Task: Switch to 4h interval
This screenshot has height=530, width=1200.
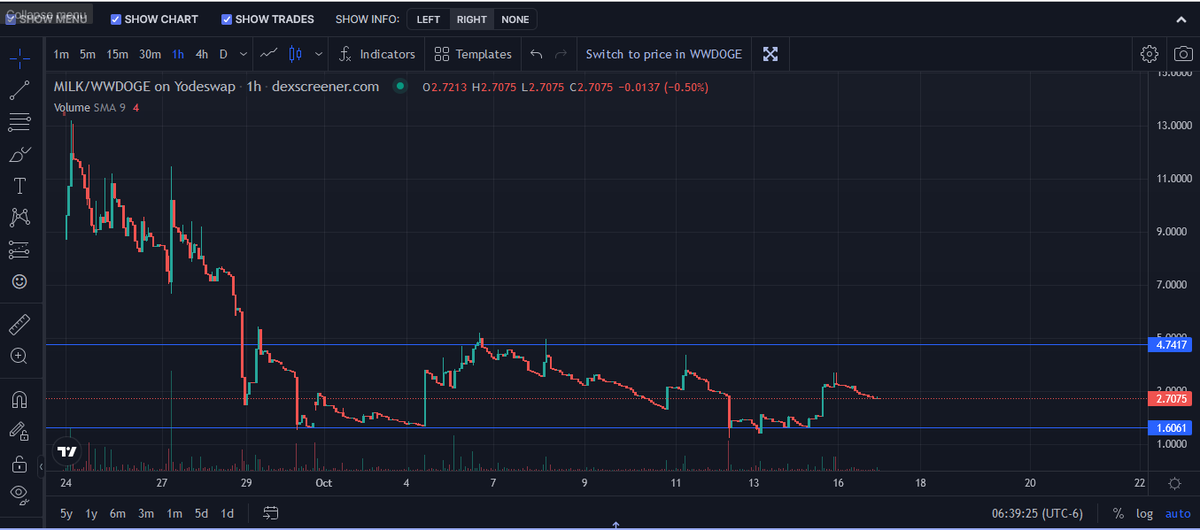Action: [x=203, y=54]
